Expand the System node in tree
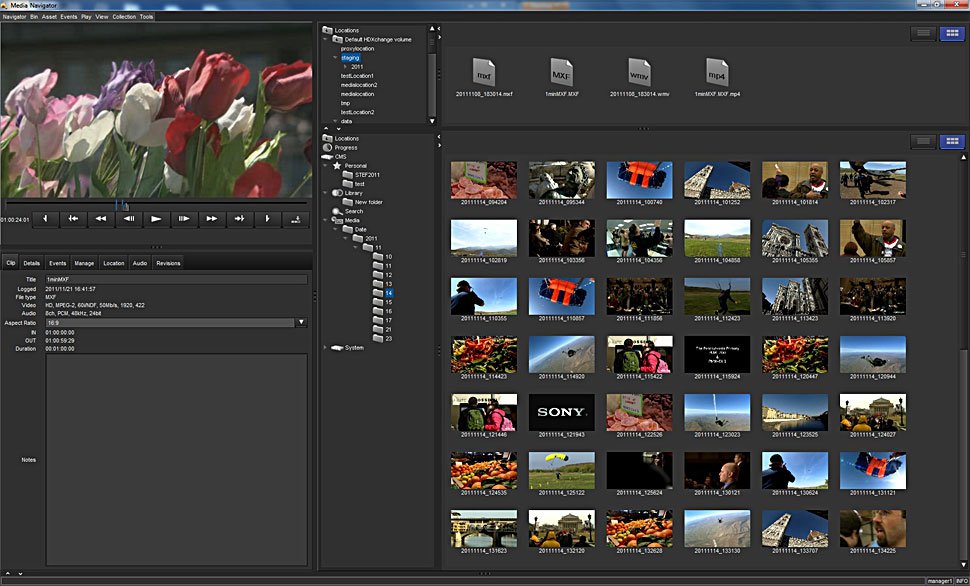This screenshot has width=970, height=586. click(x=326, y=348)
